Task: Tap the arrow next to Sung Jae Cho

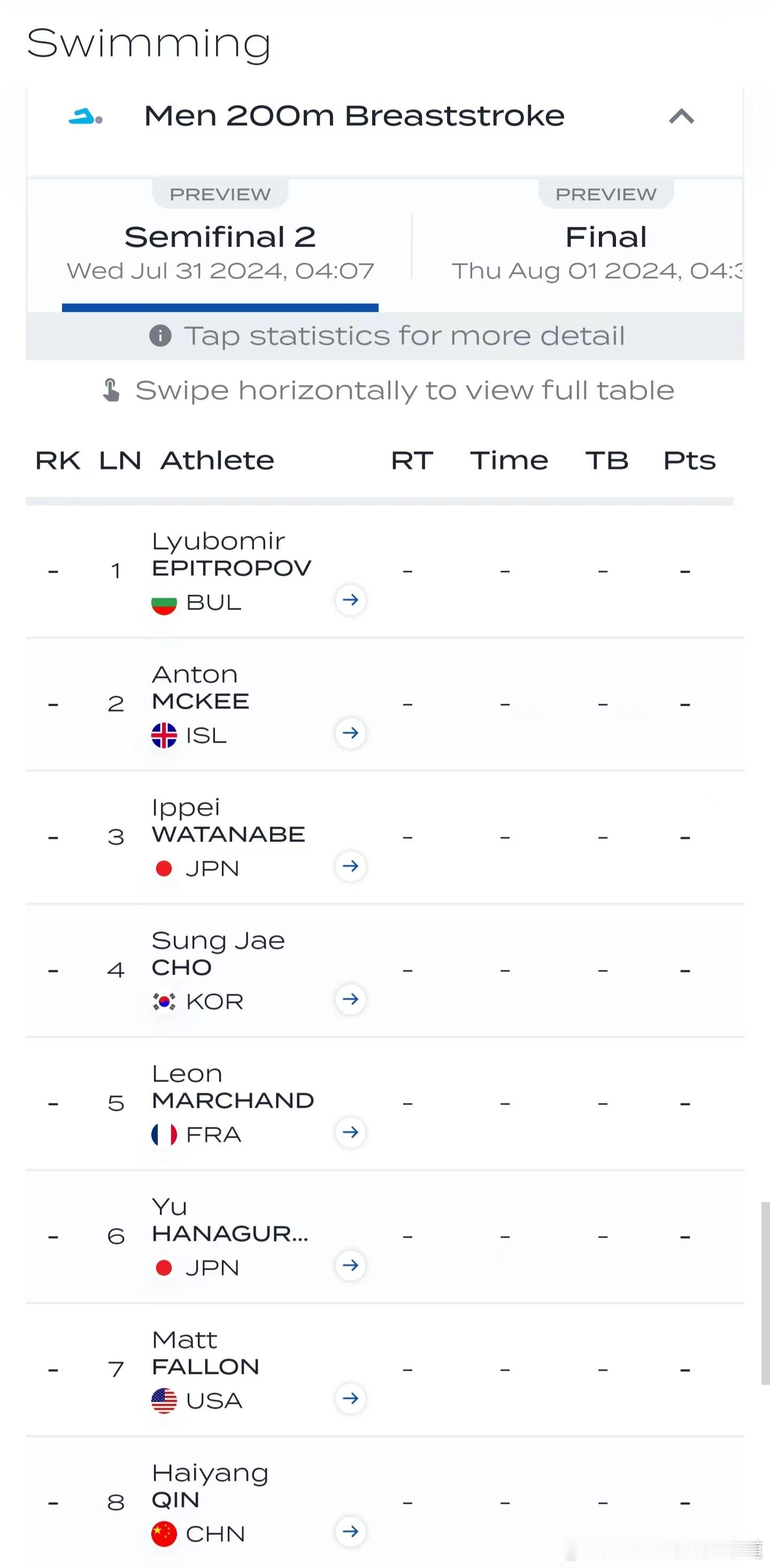Action: pos(350,1000)
